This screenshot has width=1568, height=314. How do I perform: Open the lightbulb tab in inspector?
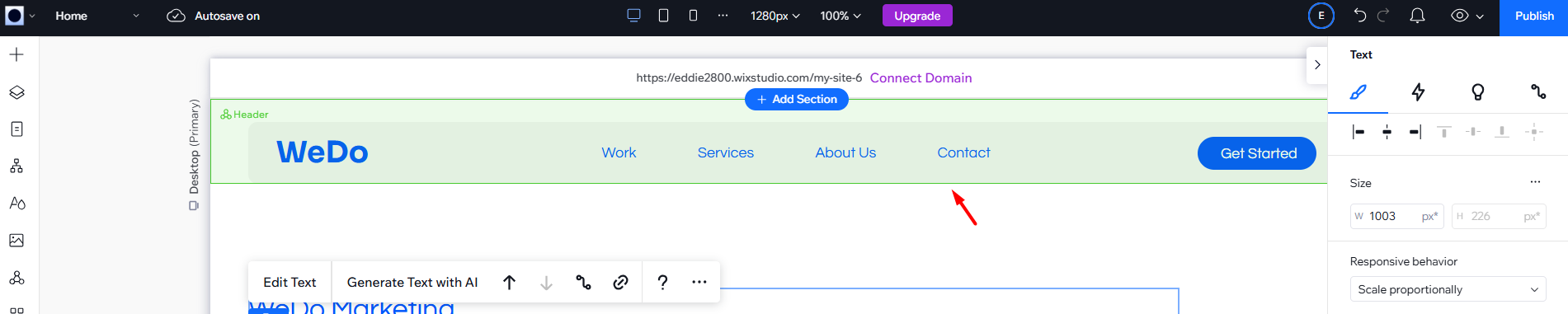(x=1478, y=91)
